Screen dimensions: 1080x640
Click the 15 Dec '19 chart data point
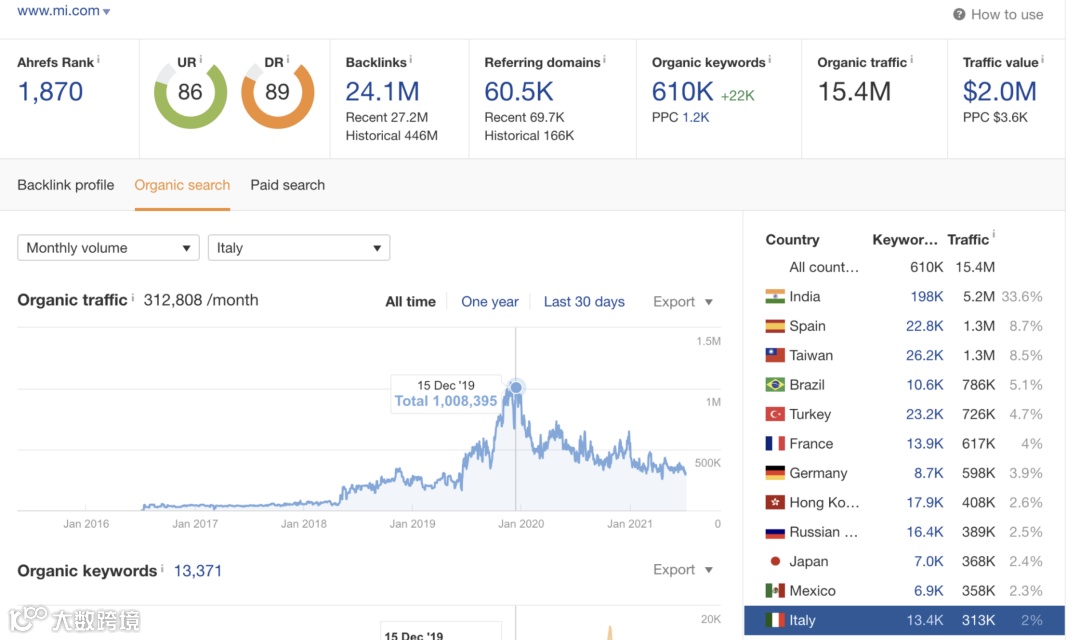(515, 387)
